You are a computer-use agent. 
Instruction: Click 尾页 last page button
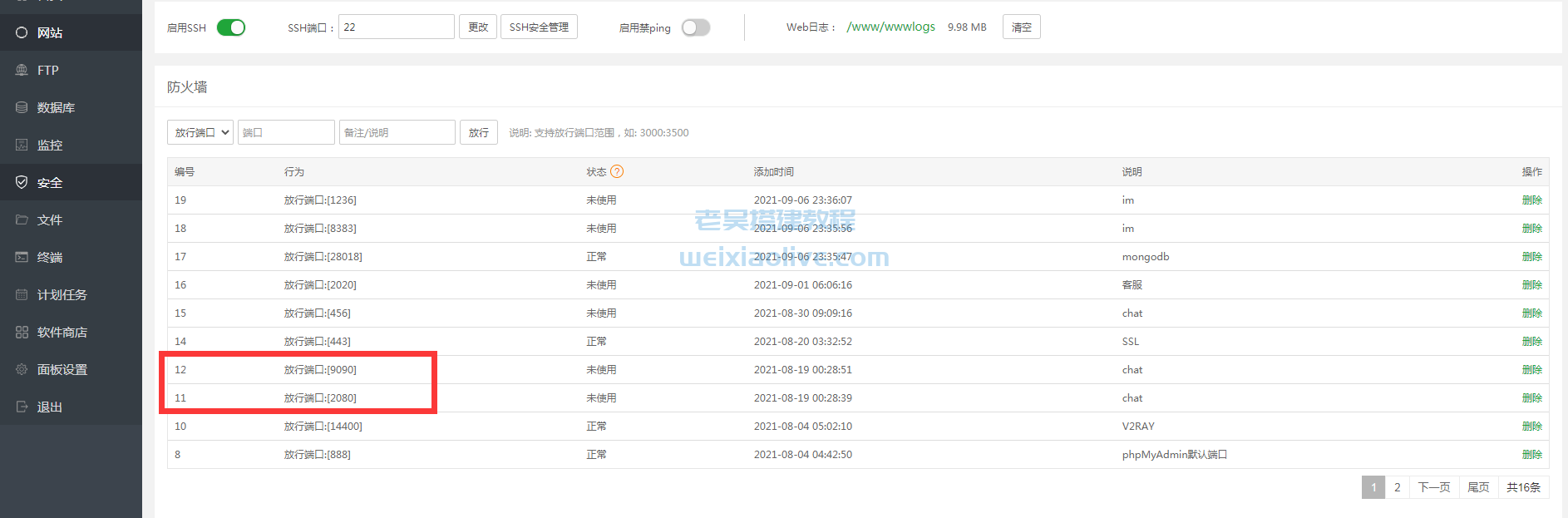click(x=1478, y=487)
